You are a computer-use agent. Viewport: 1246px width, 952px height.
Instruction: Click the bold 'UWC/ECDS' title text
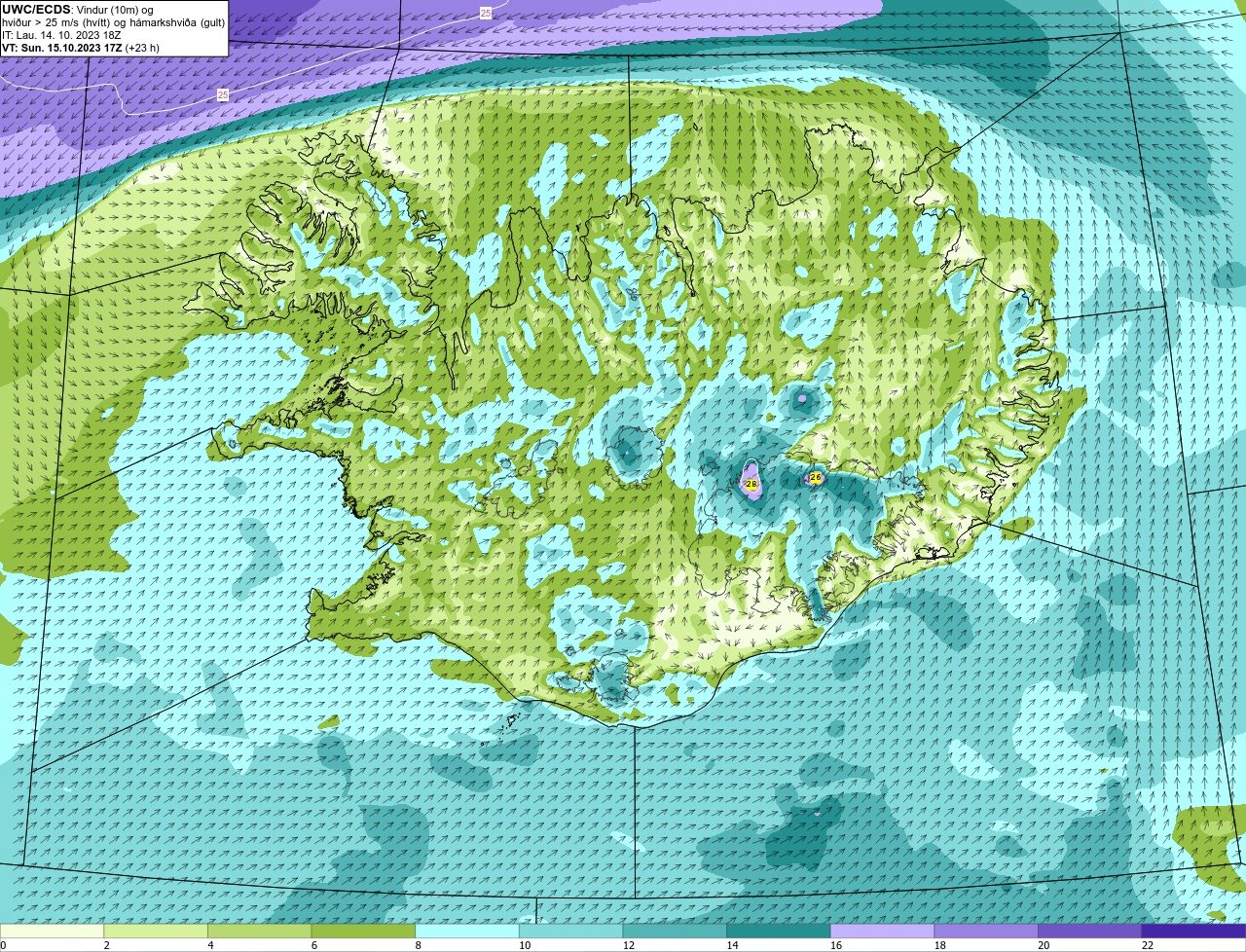[36, 10]
